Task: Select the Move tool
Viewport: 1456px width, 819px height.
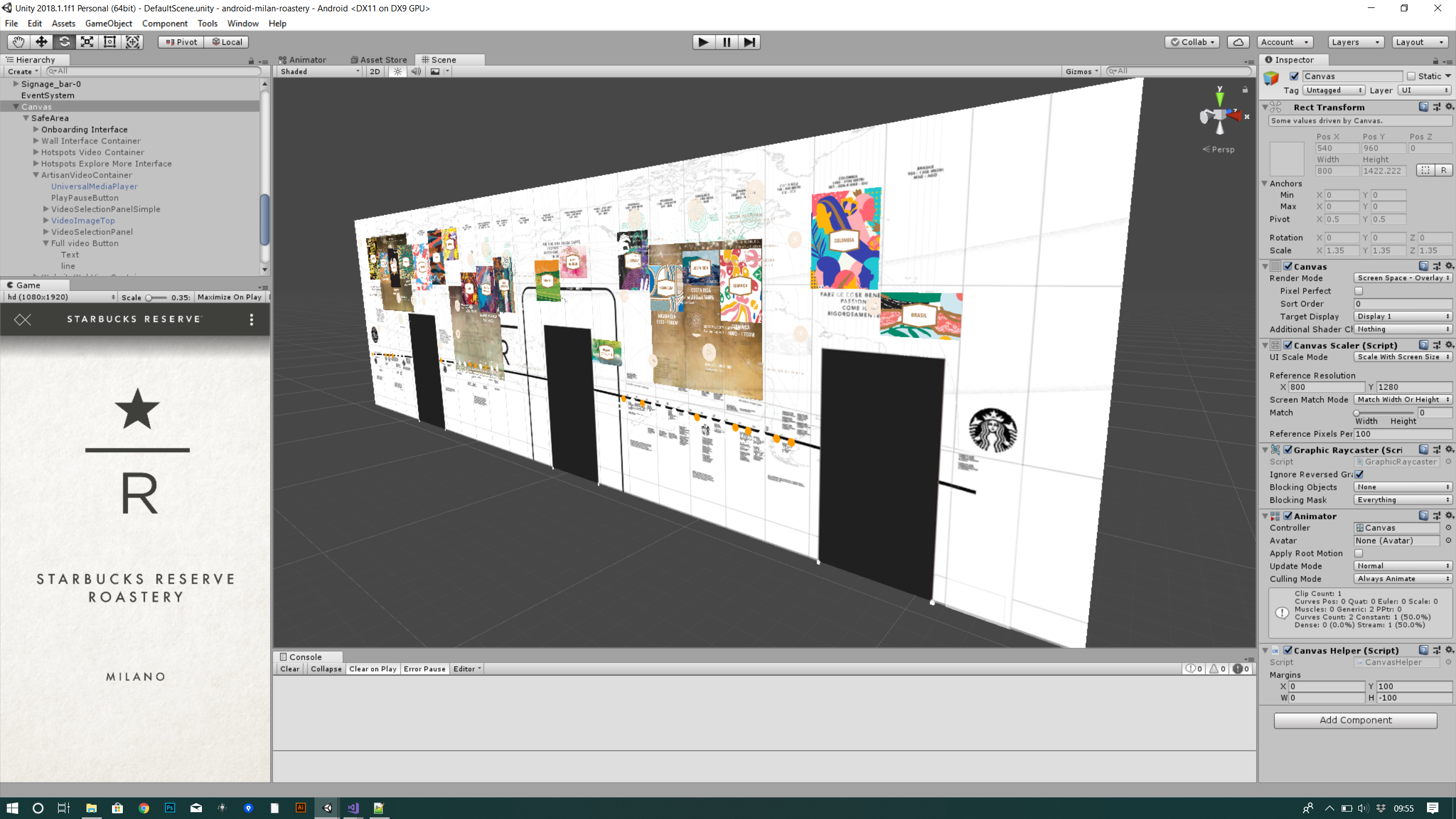Action: pyautogui.click(x=42, y=42)
